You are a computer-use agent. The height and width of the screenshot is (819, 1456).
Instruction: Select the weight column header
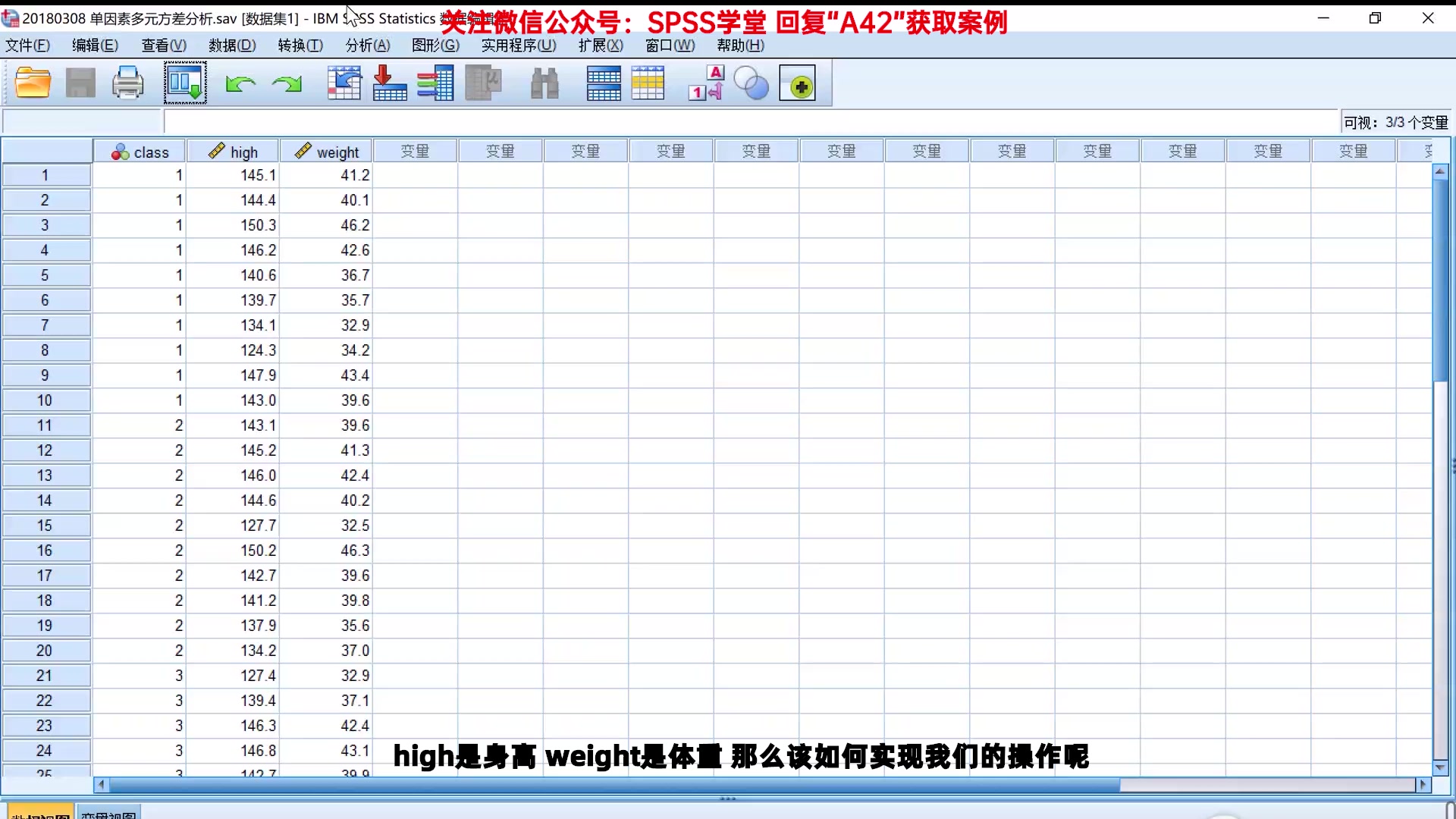[x=327, y=152]
